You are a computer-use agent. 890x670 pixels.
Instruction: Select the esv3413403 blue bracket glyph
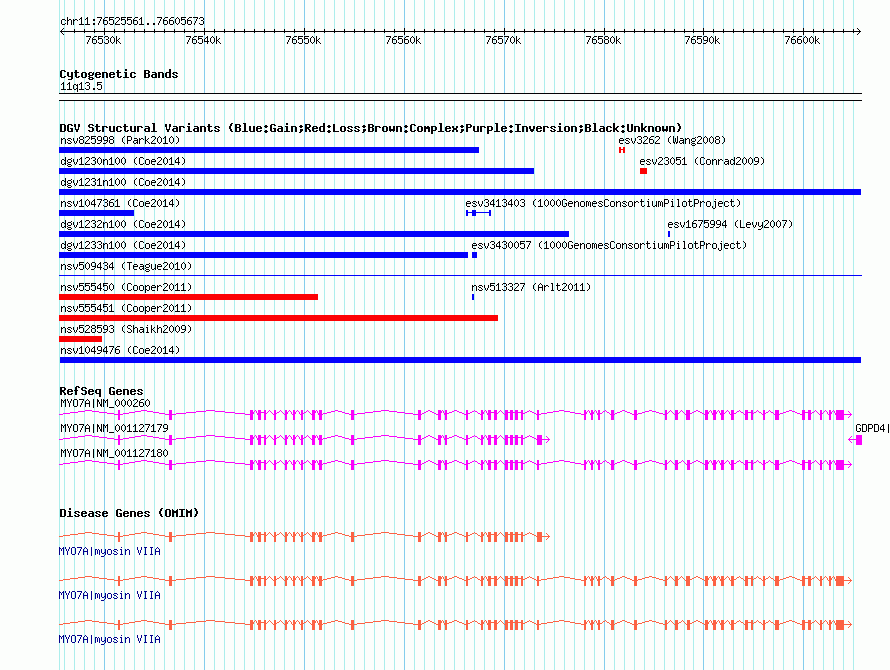coord(478,213)
